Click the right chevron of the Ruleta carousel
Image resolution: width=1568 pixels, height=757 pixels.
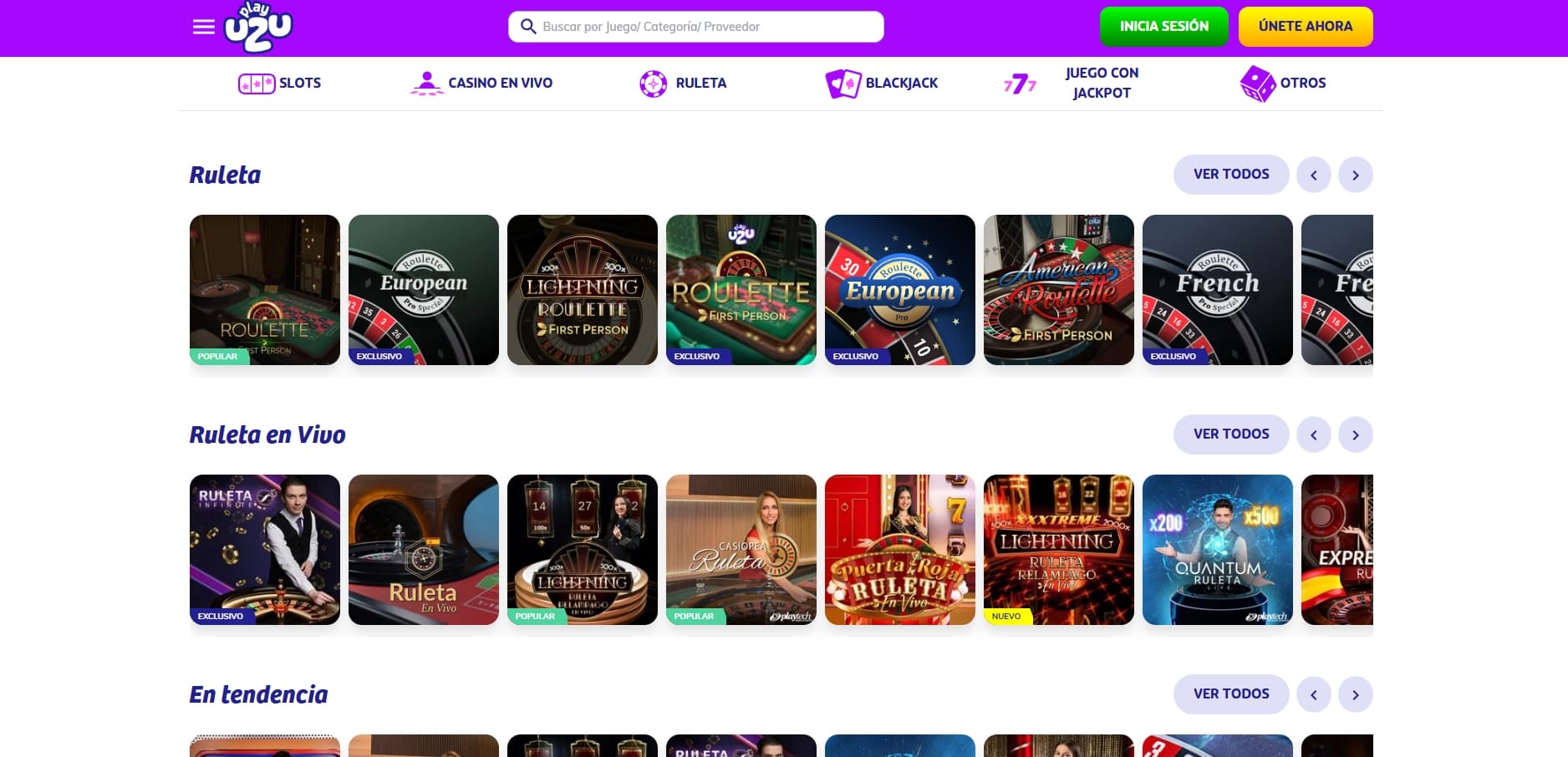coord(1356,175)
